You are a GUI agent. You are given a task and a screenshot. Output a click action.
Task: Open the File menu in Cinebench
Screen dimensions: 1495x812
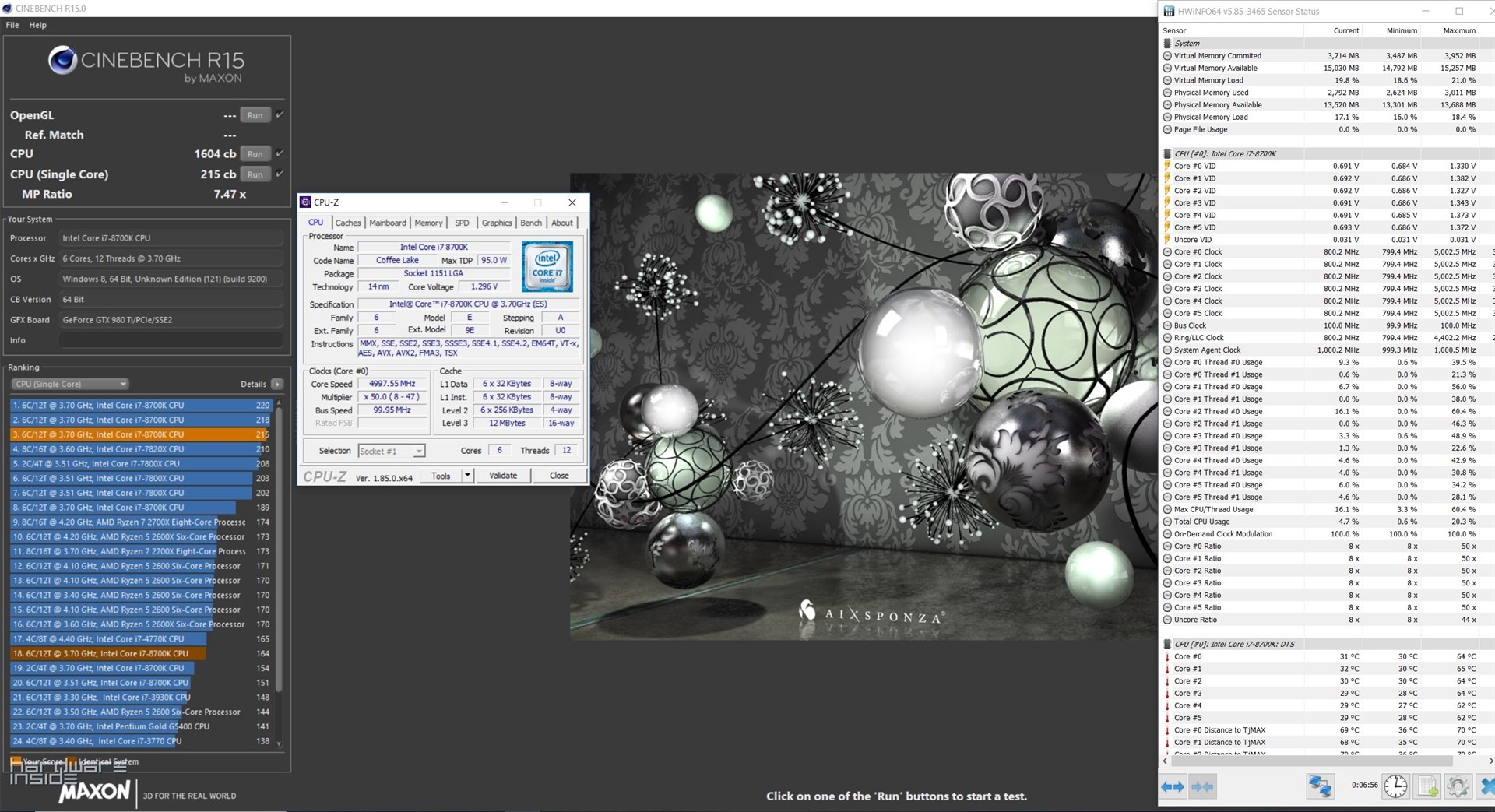point(12,25)
